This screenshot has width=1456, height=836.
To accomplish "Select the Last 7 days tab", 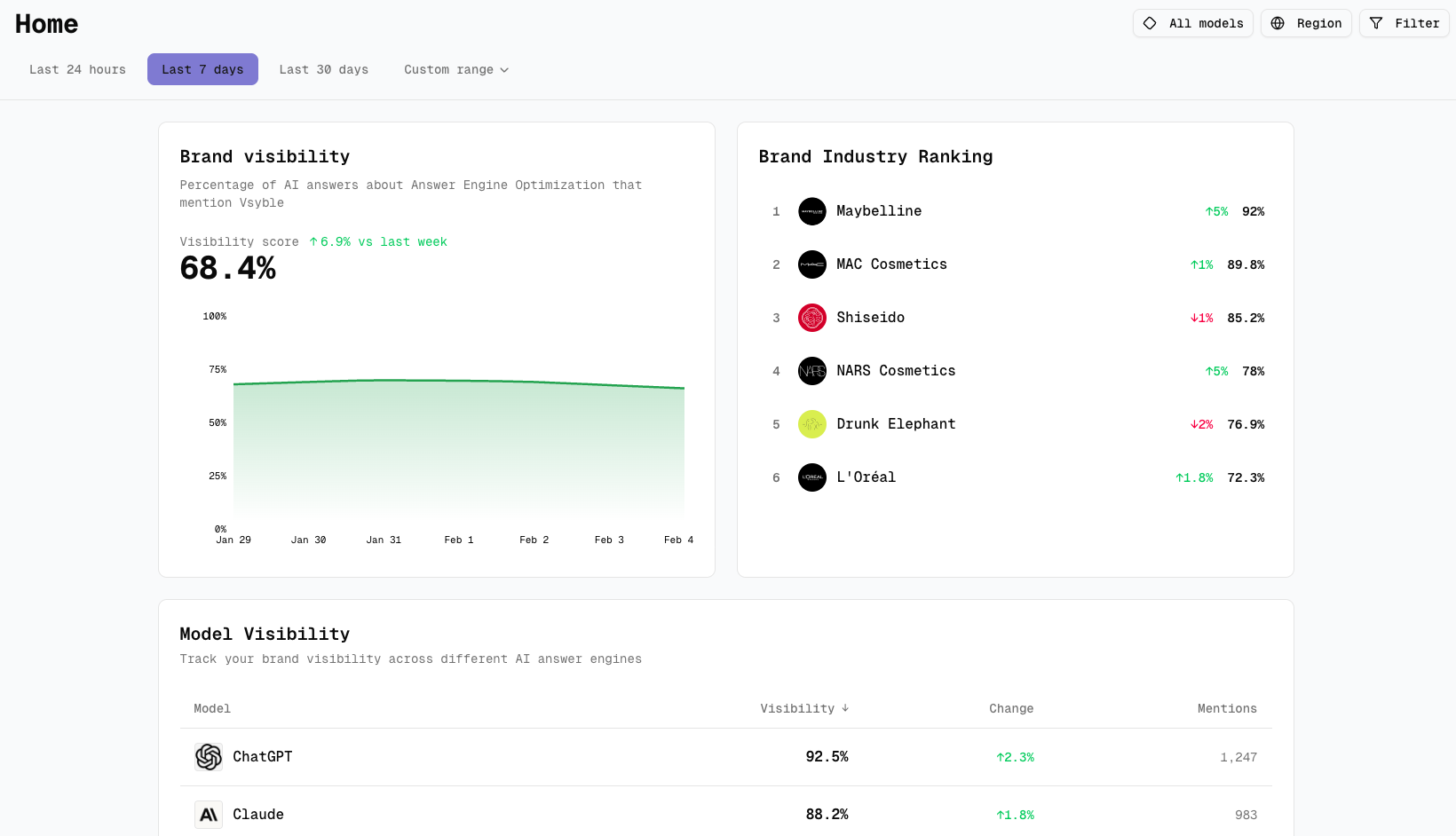I will [202, 69].
